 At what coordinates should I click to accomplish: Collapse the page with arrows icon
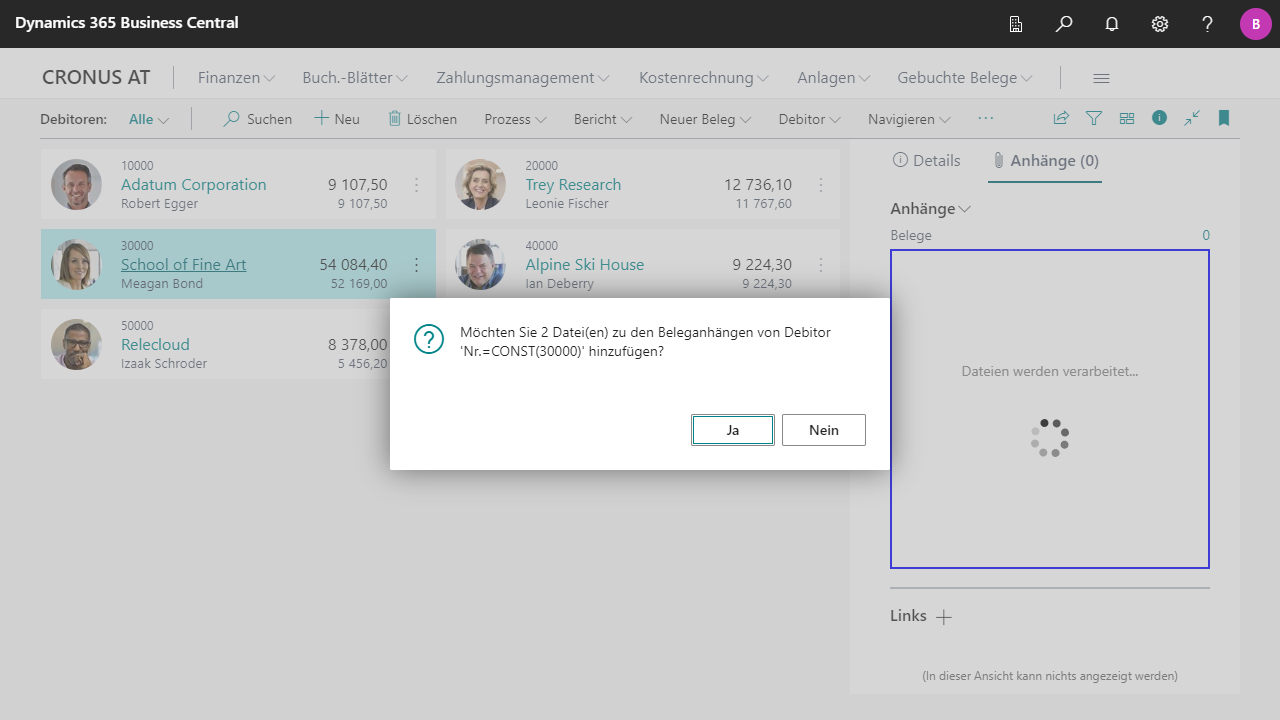[1192, 118]
